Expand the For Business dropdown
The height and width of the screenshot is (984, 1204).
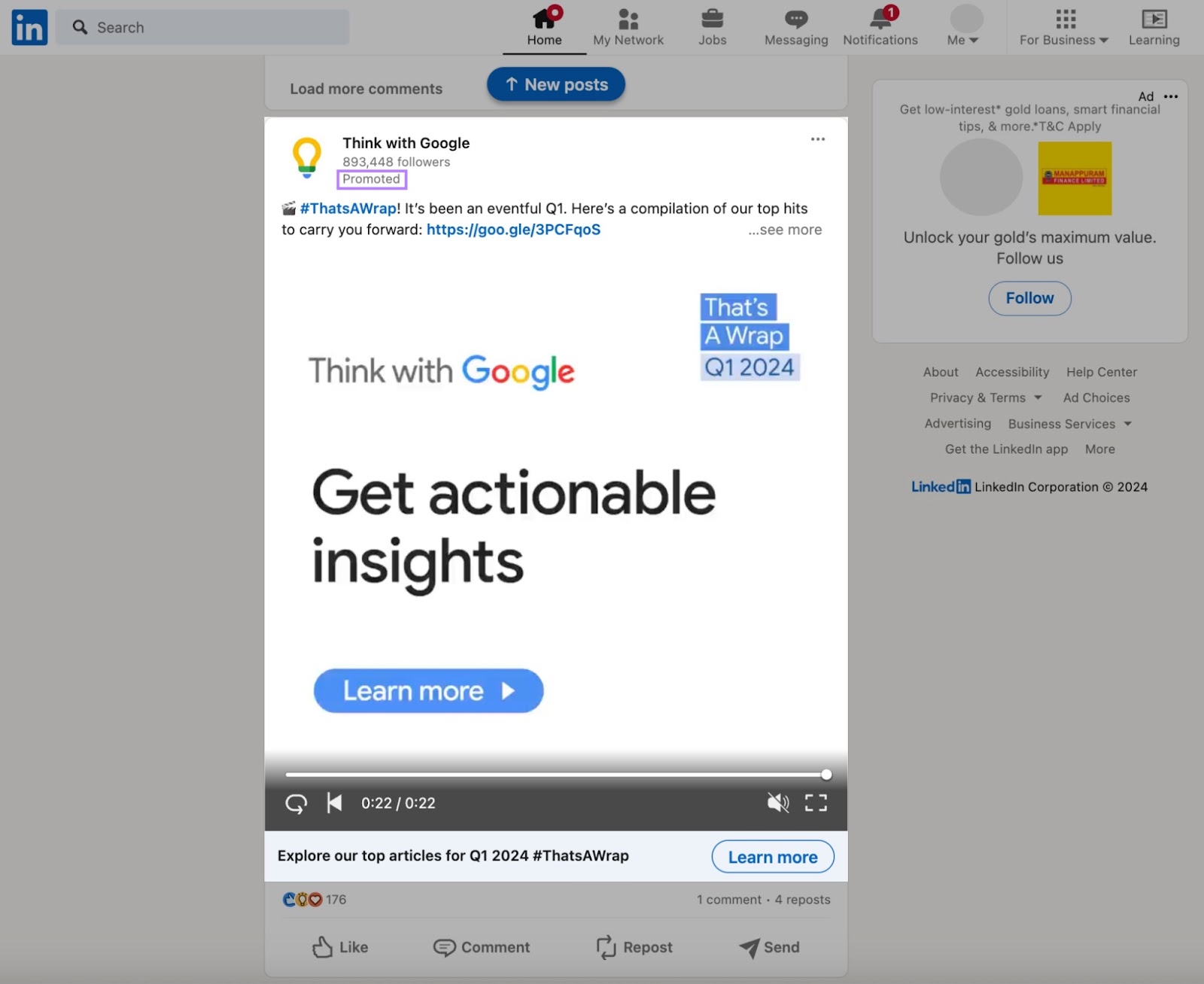(1063, 26)
